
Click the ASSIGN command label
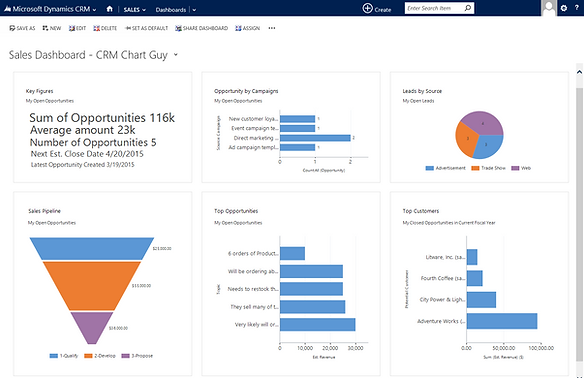coord(251,28)
